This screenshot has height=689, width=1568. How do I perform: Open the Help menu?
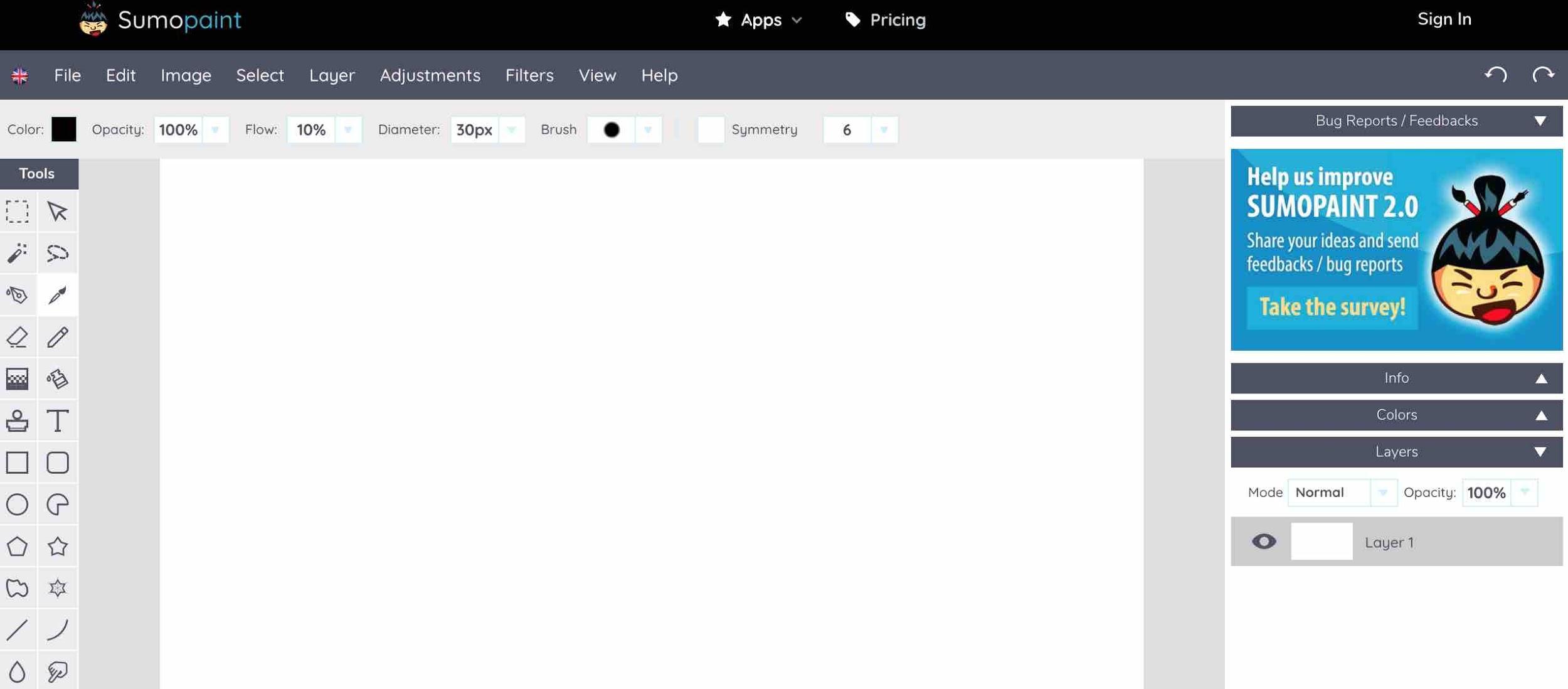coord(659,75)
